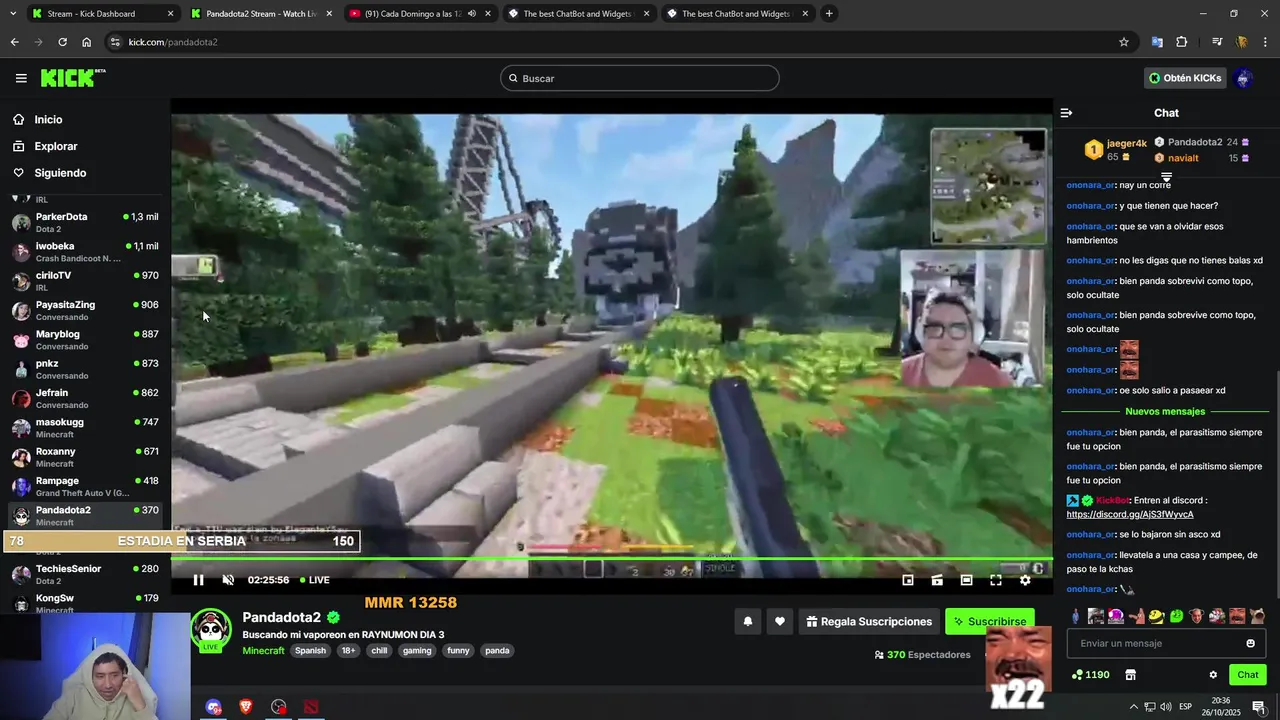Go to browser home page
The image size is (1280, 720).
click(86, 42)
